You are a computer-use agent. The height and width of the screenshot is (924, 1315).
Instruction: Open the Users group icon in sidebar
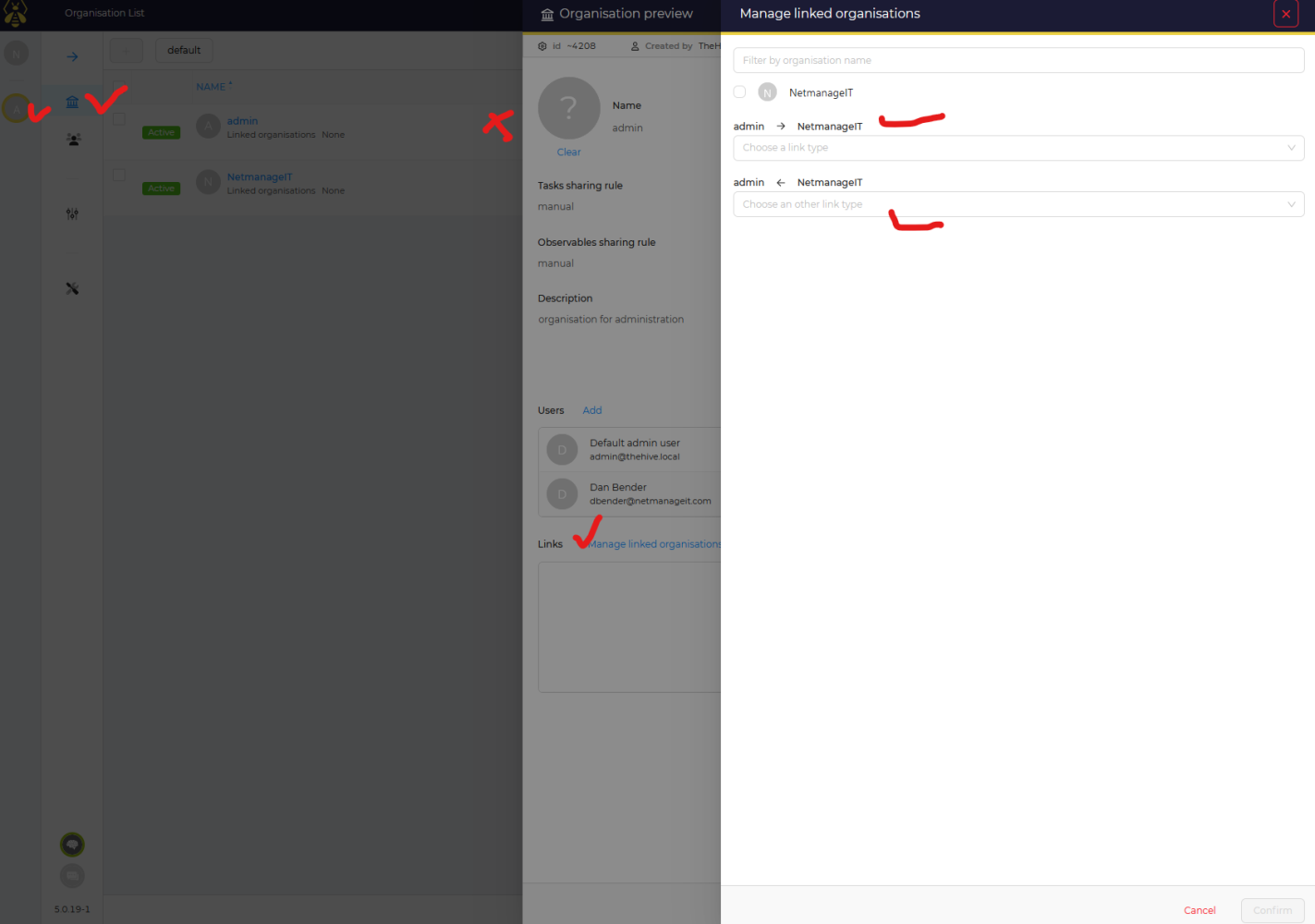click(x=73, y=140)
